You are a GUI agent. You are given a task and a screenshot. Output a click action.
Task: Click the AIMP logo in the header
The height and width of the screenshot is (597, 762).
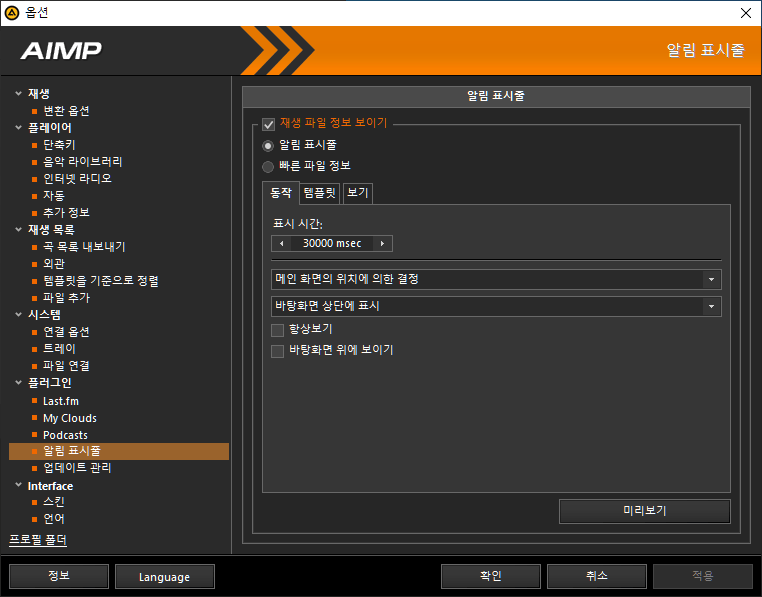[x=61, y=51]
